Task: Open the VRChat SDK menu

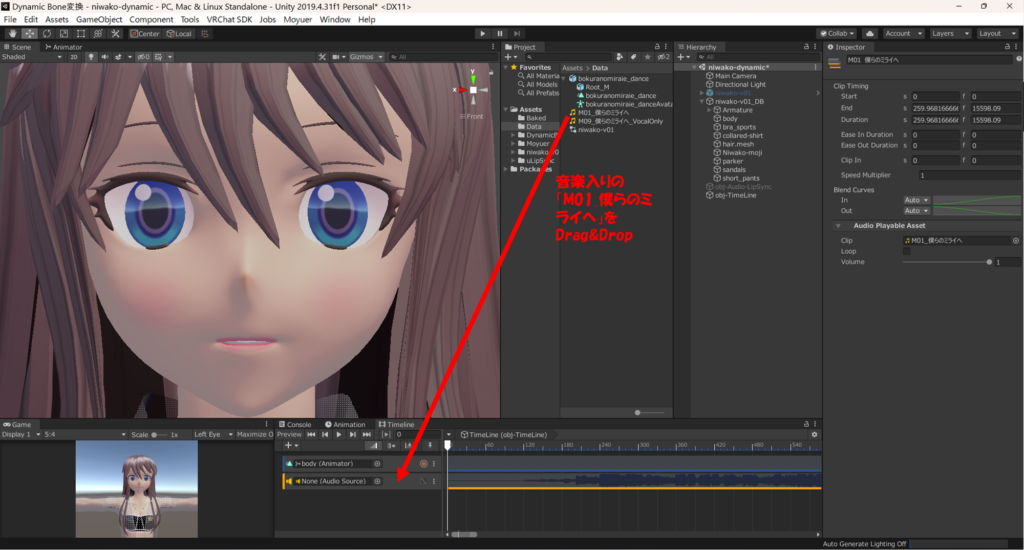Action: click(230, 19)
